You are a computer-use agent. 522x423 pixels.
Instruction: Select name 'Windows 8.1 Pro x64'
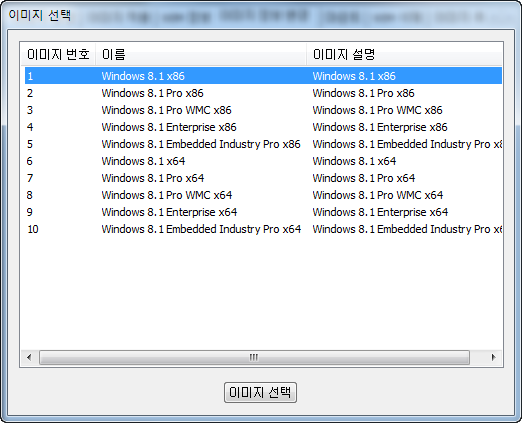pos(153,178)
